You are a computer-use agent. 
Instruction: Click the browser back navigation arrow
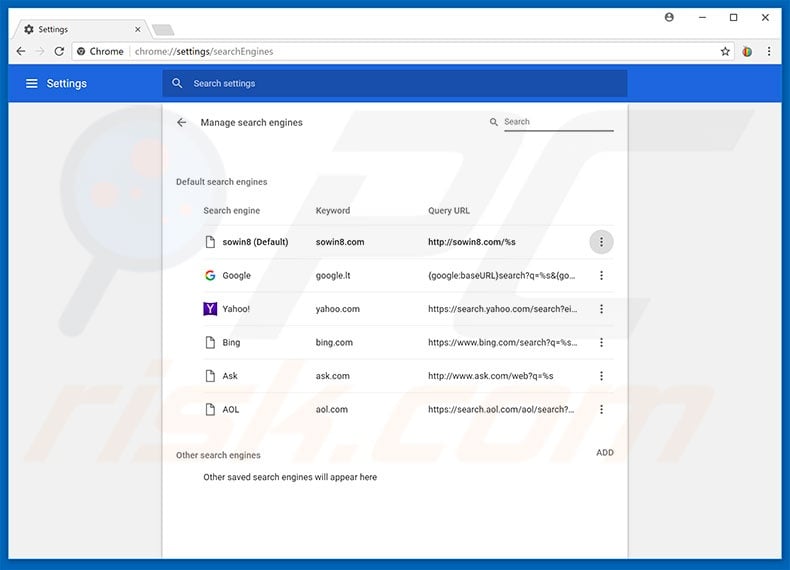tap(21, 51)
